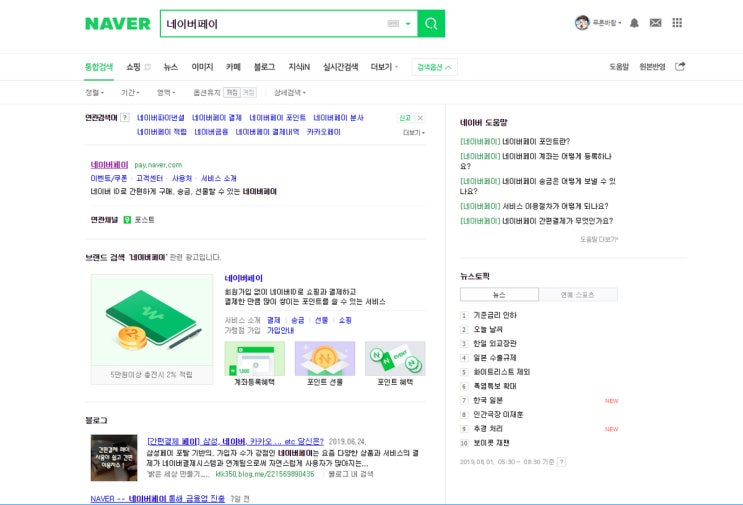The width and height of the screenshot is (743, 505).
Task: Open the username dropdown next to avatar
Action: pyautogui.click(x=607, y=23)
